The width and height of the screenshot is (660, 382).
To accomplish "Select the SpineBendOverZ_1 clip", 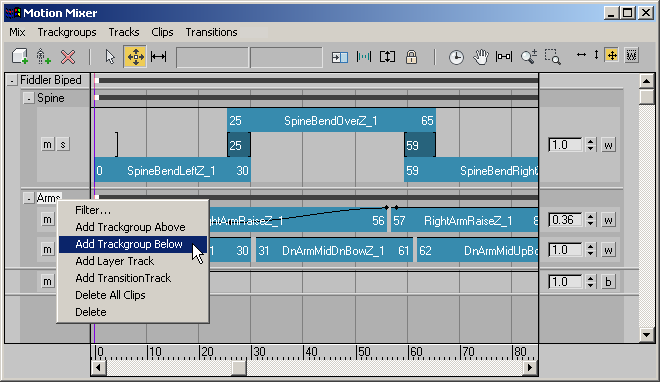I will (331, 121).
